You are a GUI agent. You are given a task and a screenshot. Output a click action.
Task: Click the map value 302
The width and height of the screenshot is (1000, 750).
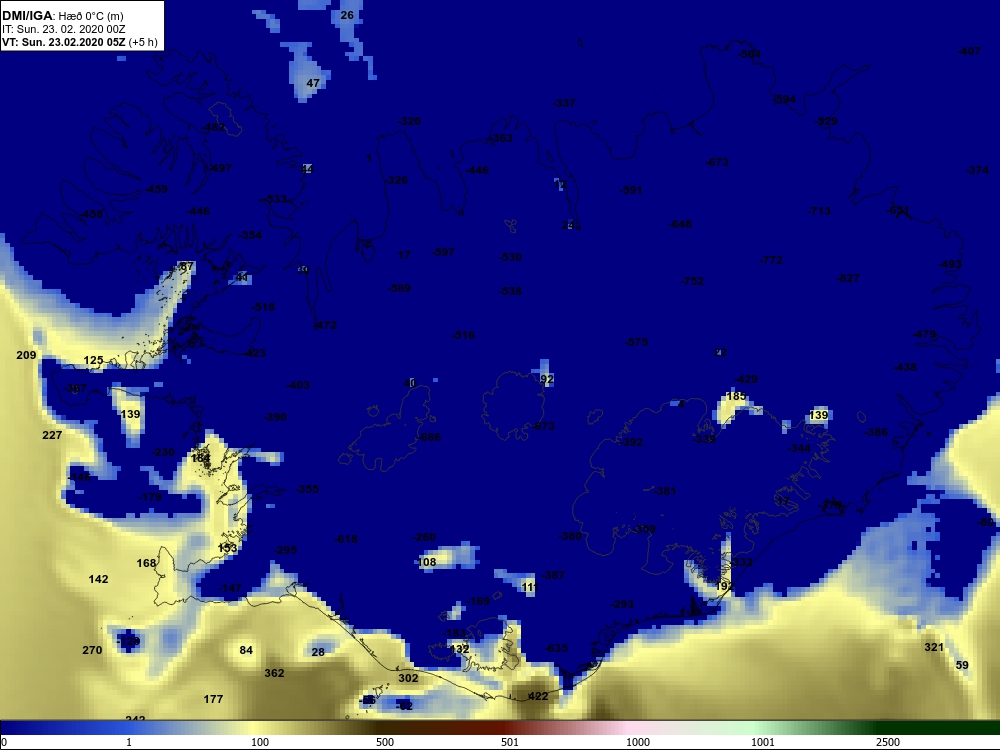pyautogui.click(x=408, y=678)
